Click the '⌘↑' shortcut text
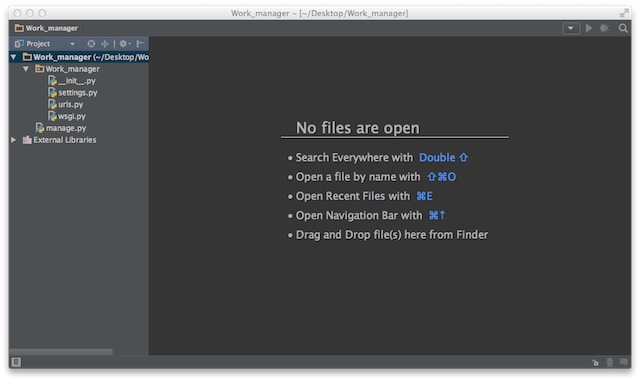The height and width of the screenshot is (381, 640). [x=437, y=216]
